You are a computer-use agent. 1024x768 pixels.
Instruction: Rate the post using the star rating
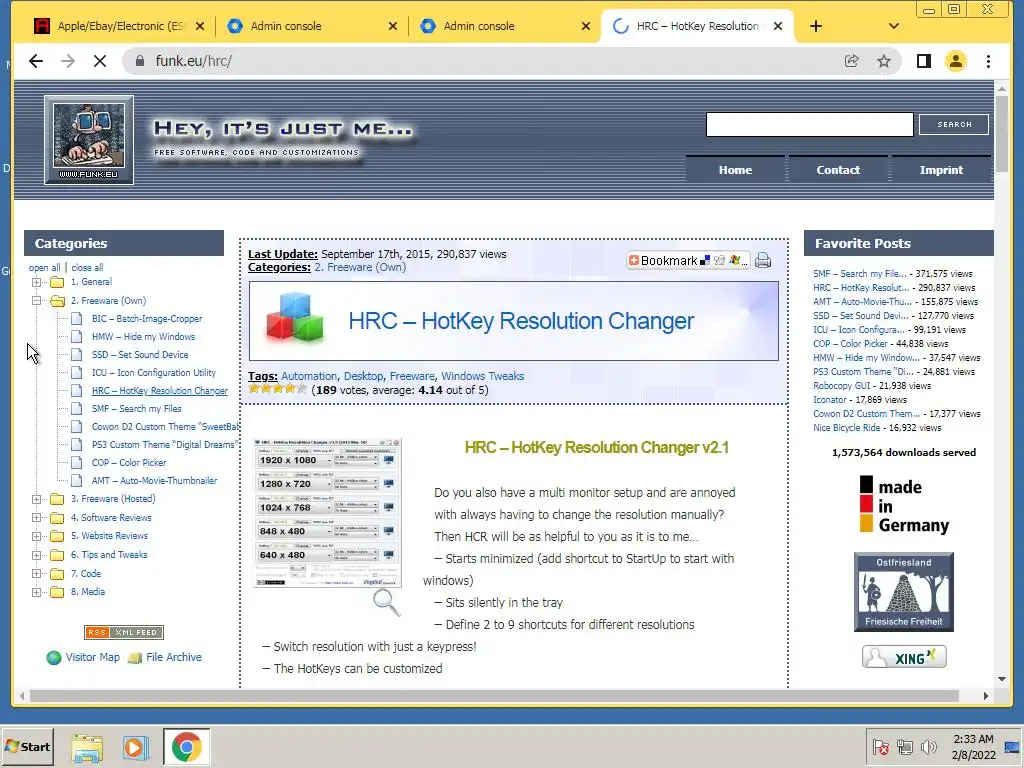point(278,389)
